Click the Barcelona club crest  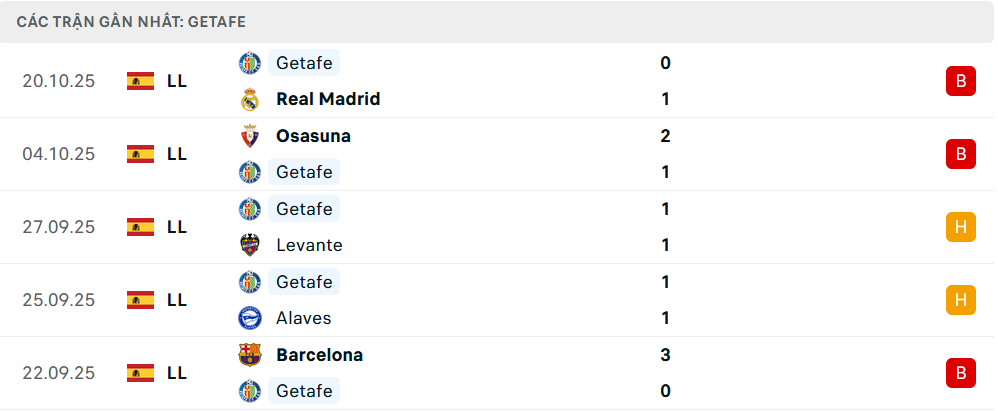coord(250,355)
